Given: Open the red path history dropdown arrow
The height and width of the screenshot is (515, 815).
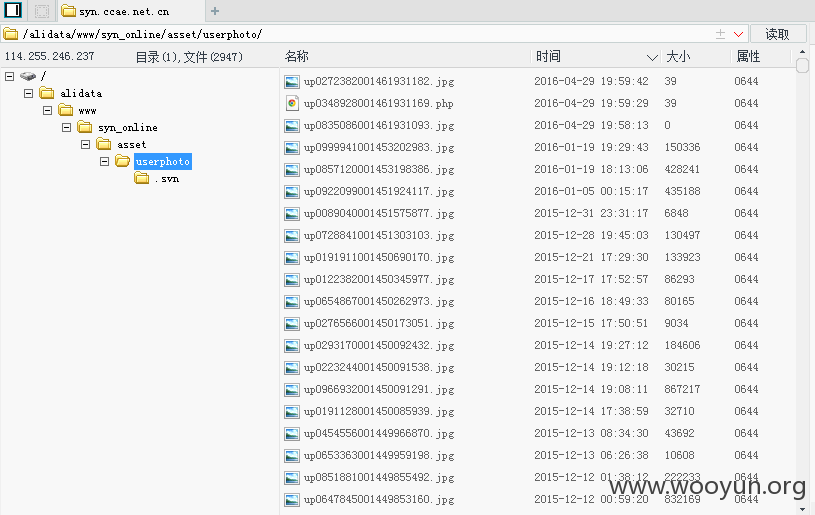Looking at the screenshot, I should click(x=738, y=34).
